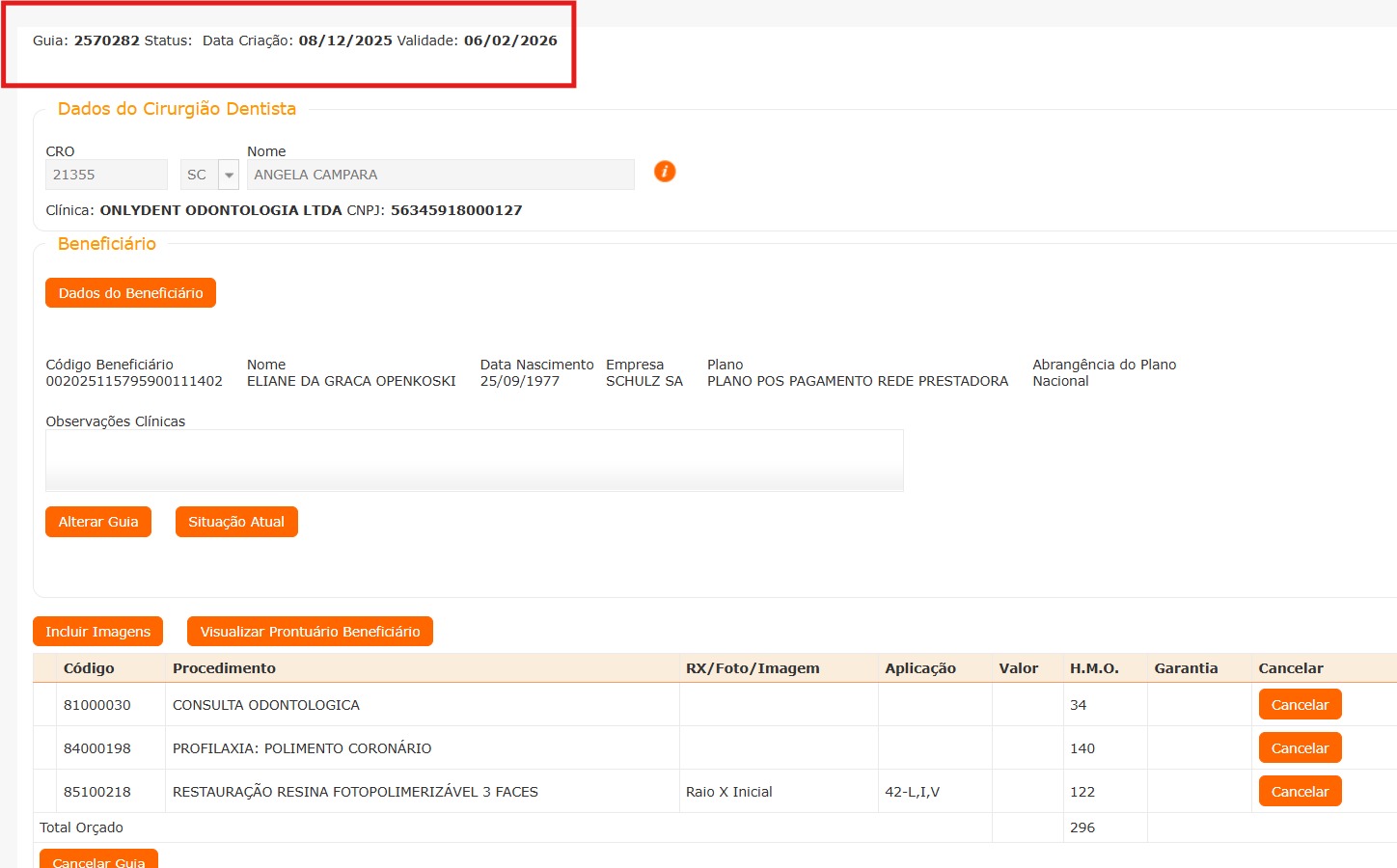
Task: Click the CRO field containing 21355
Action: point(106,175)
